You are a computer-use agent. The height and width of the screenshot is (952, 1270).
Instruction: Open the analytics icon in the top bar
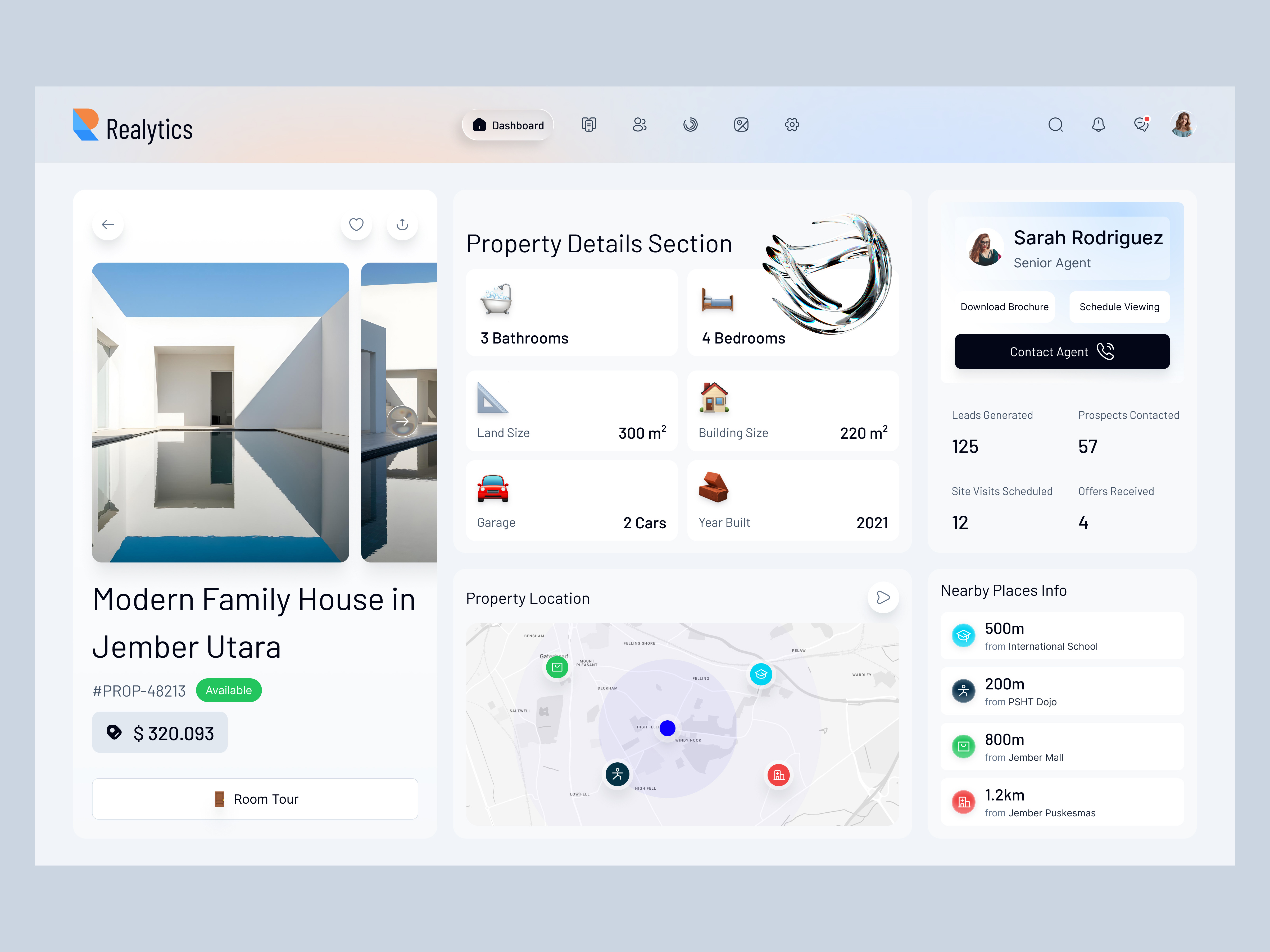(691, 125)
